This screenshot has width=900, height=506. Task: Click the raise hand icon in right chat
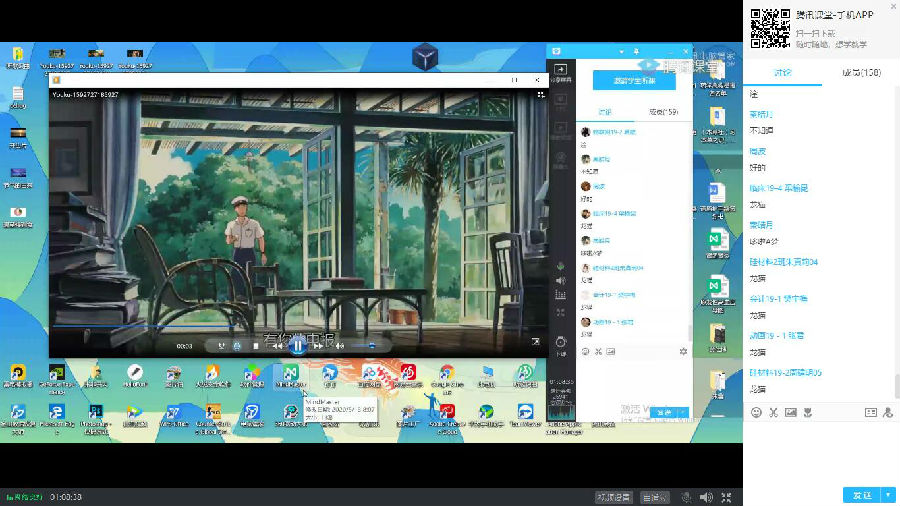[x=888, y=412]
